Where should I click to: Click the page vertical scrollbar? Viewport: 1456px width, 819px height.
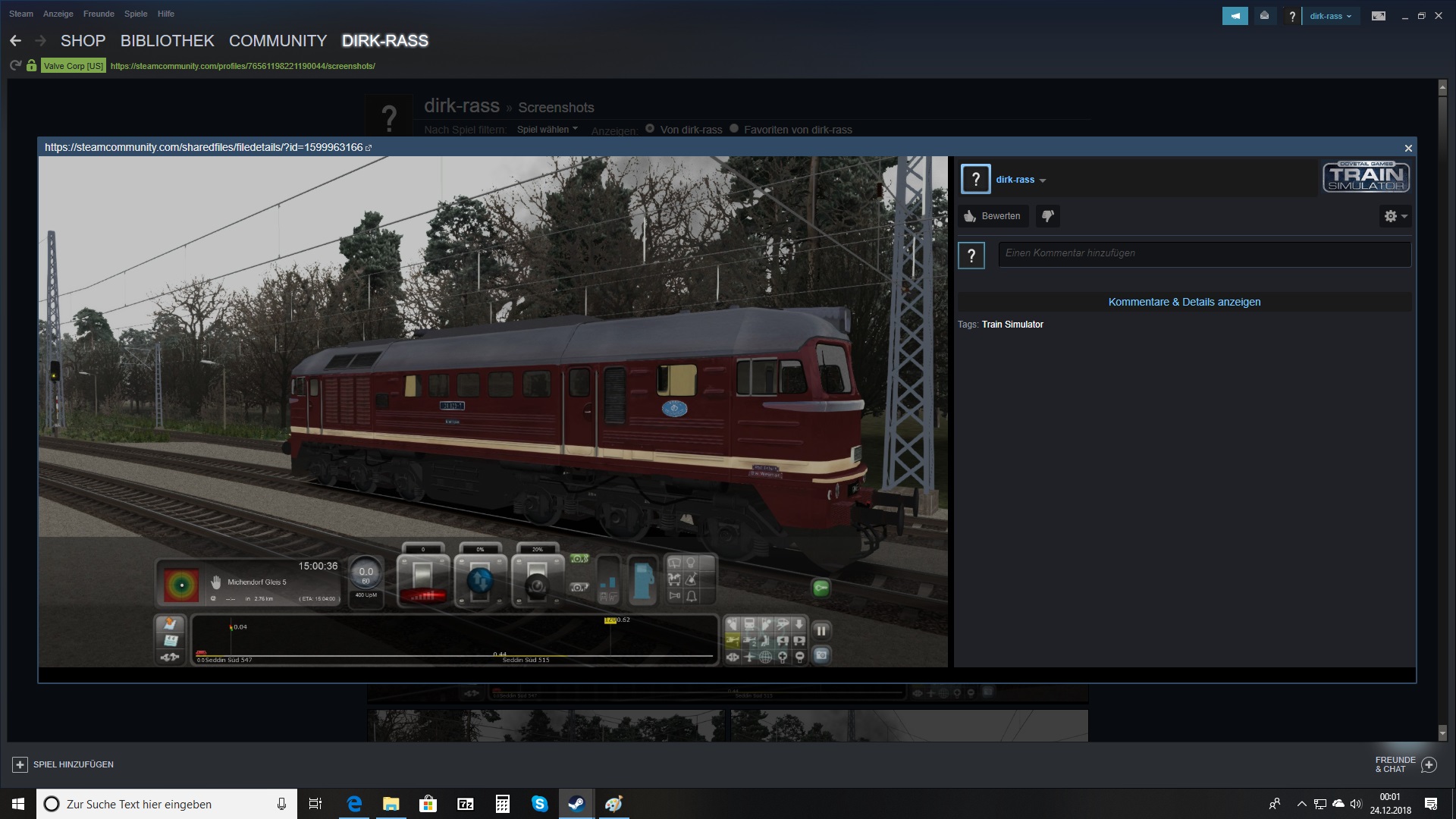[x=1442, y=409]
